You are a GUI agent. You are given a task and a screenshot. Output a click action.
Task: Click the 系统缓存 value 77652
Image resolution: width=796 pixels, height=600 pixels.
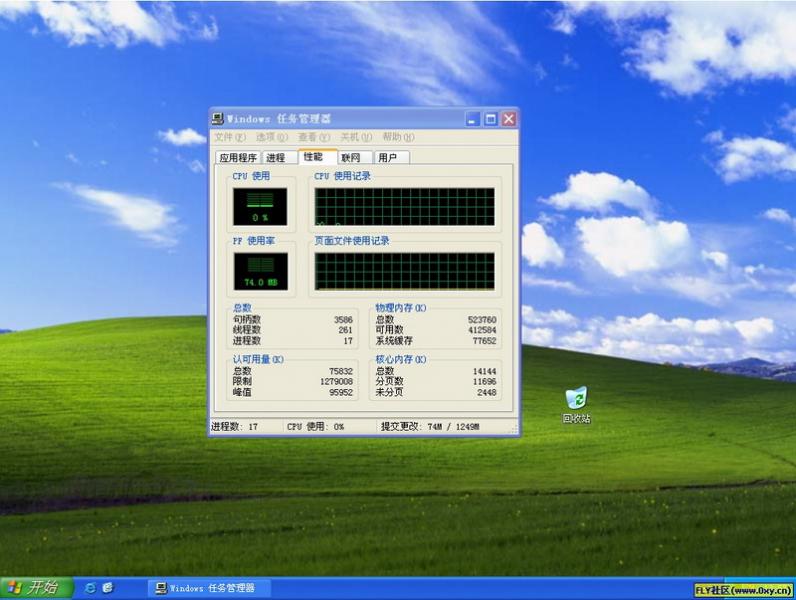(484, 341)
